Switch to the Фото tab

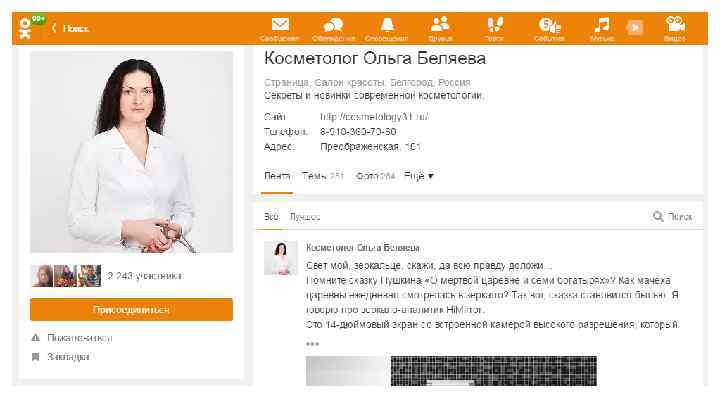pyautogui.click(x=375, y=176)
